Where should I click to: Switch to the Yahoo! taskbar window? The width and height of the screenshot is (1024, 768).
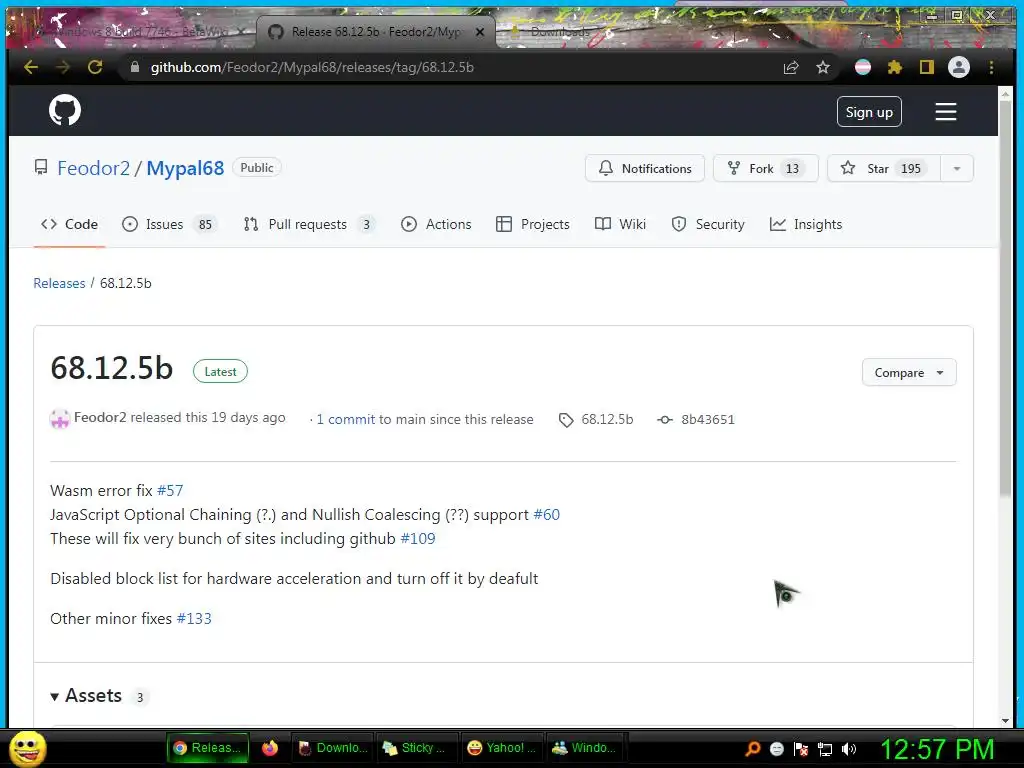[x=502, y=748]
